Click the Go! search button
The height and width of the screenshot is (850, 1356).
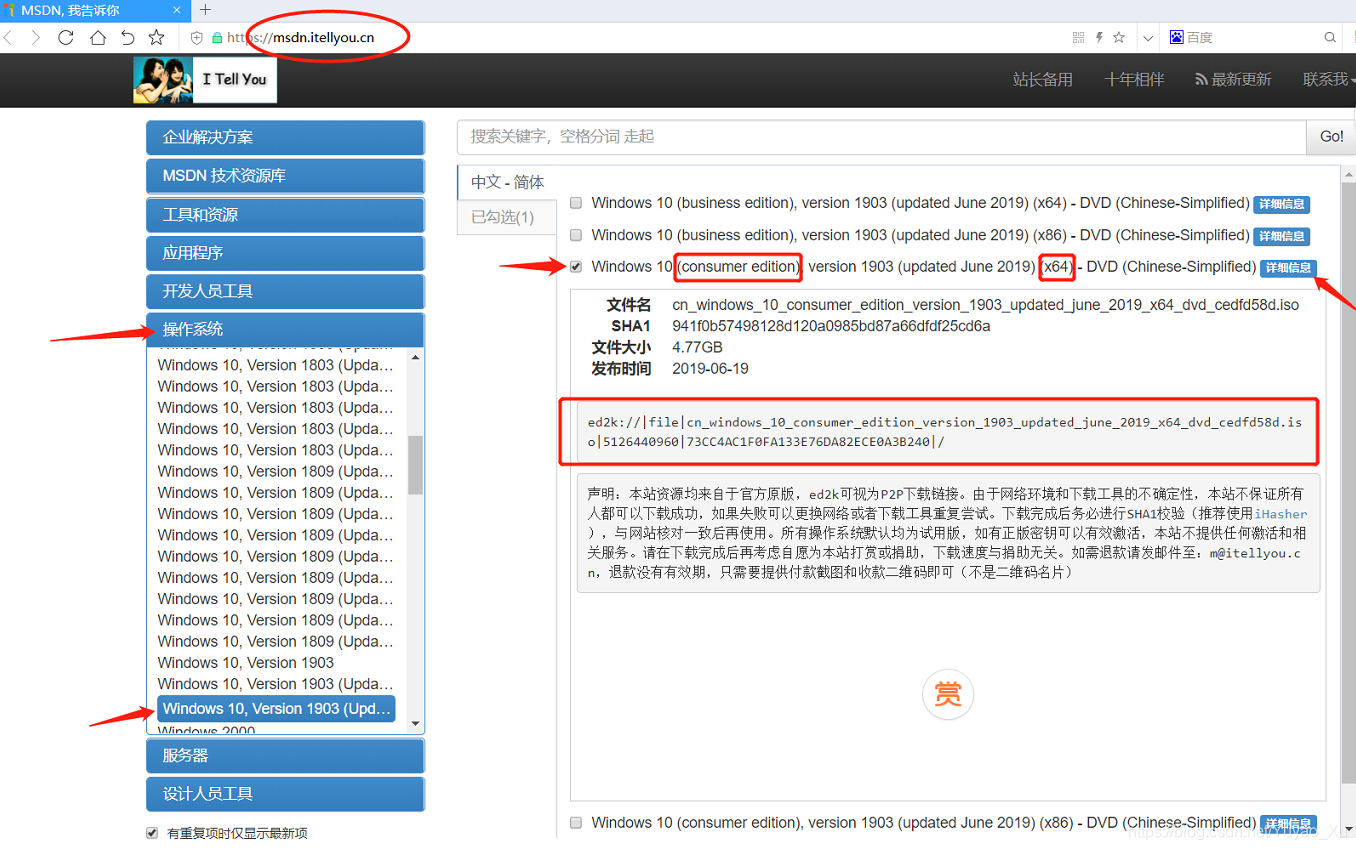tap(1331, 137)
